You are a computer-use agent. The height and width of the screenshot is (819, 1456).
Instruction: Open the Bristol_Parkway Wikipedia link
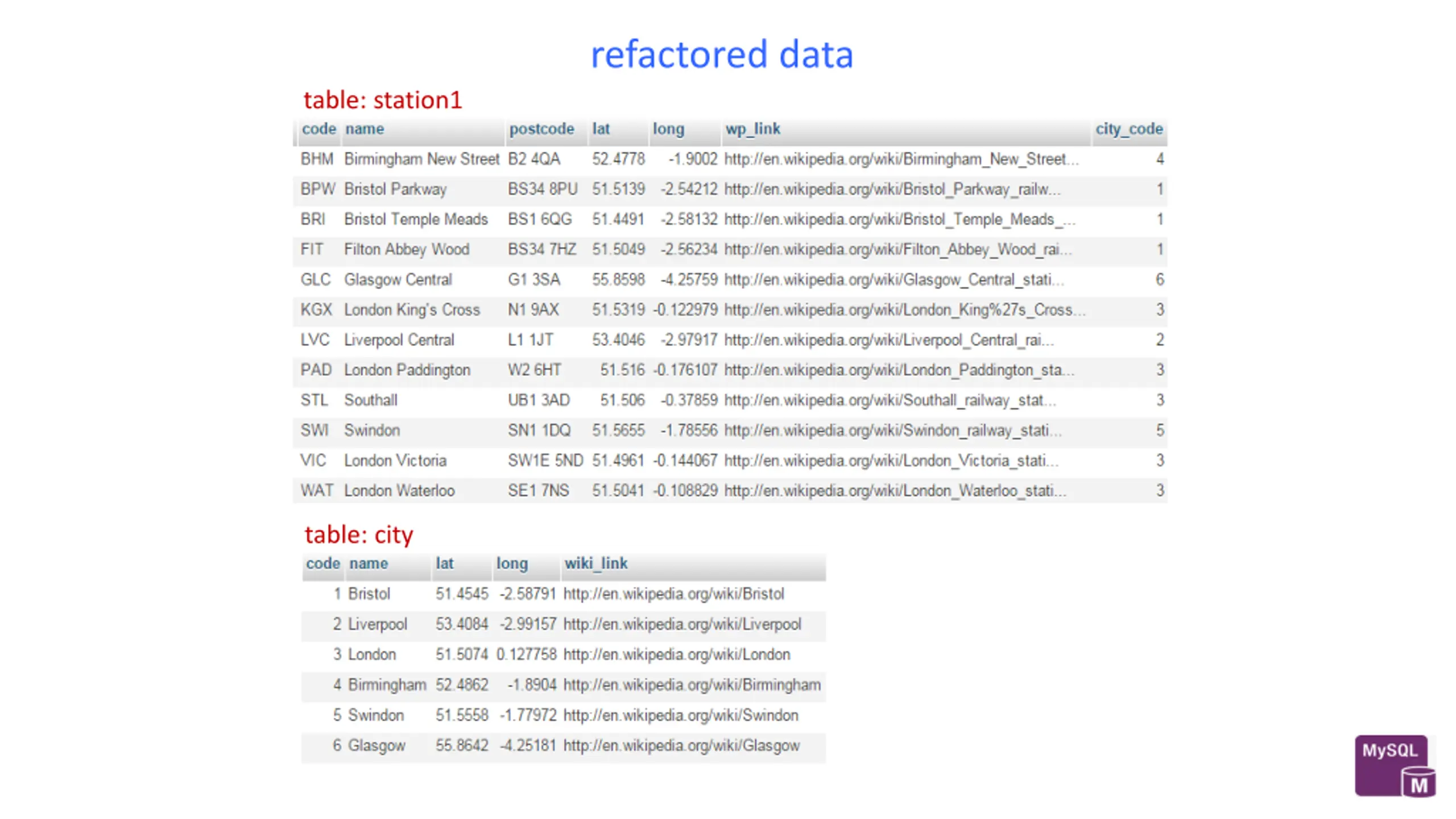(x=892, y=189)
